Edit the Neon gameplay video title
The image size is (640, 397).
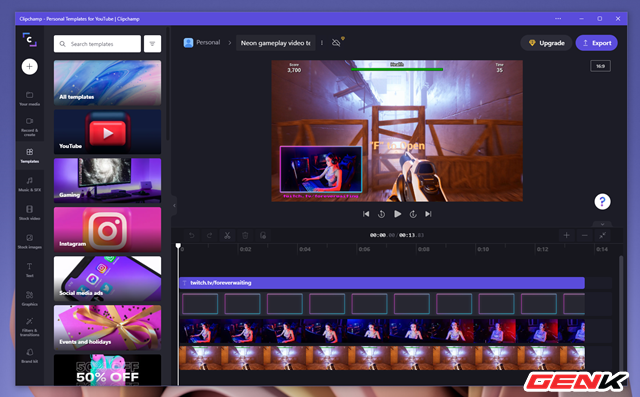pyautogui.click(x=276, y=43)
